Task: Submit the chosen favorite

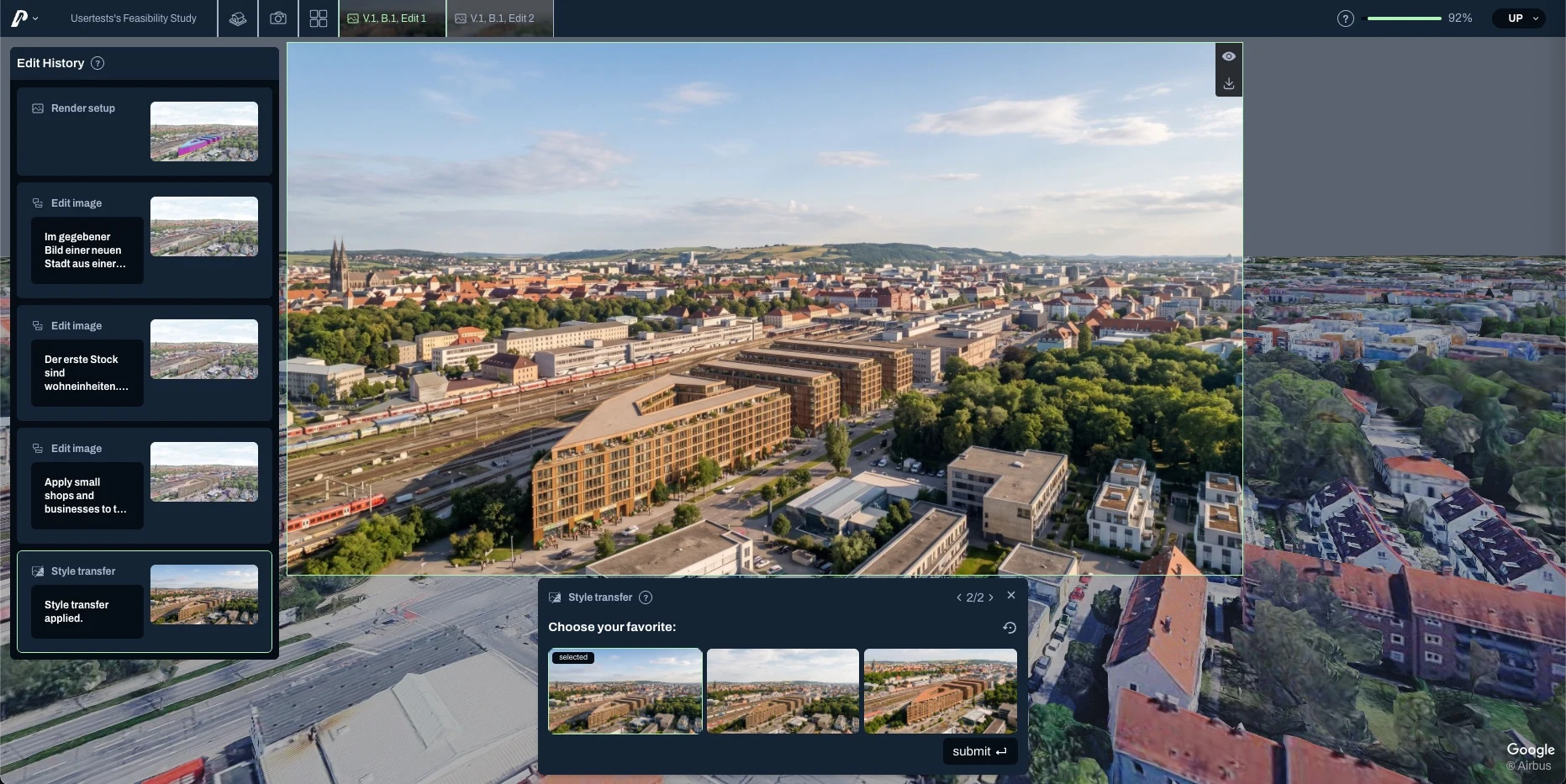Action: [979, 751]
